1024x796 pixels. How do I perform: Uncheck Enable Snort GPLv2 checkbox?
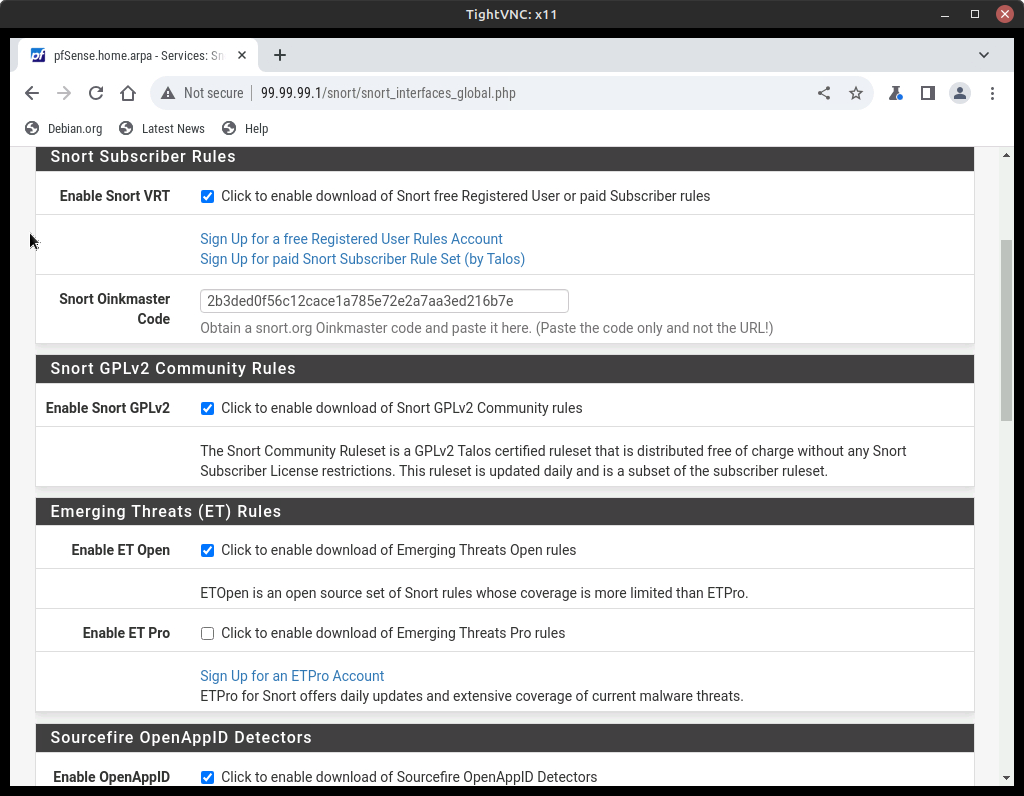(x=207, y=409)
